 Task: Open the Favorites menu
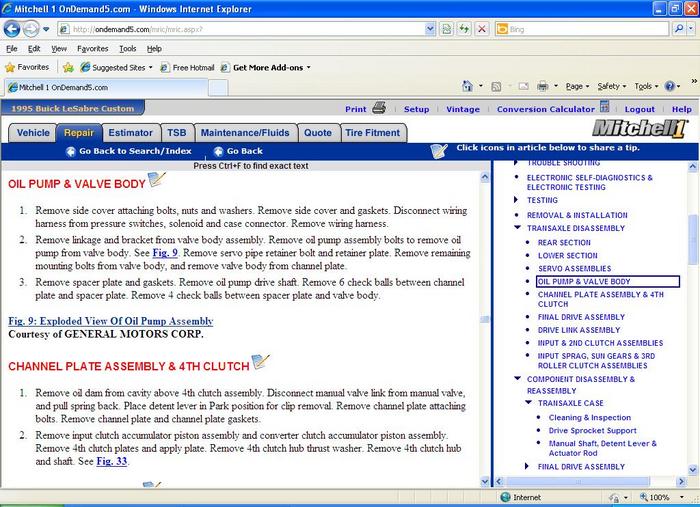pyautogui.click(x=92, y=49)
